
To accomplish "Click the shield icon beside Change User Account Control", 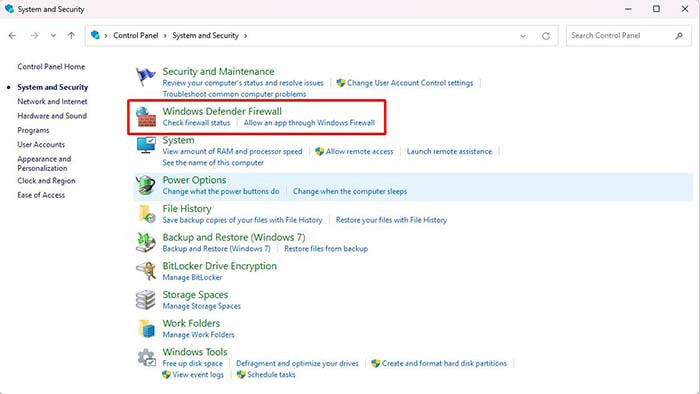I will pos(341,83).
